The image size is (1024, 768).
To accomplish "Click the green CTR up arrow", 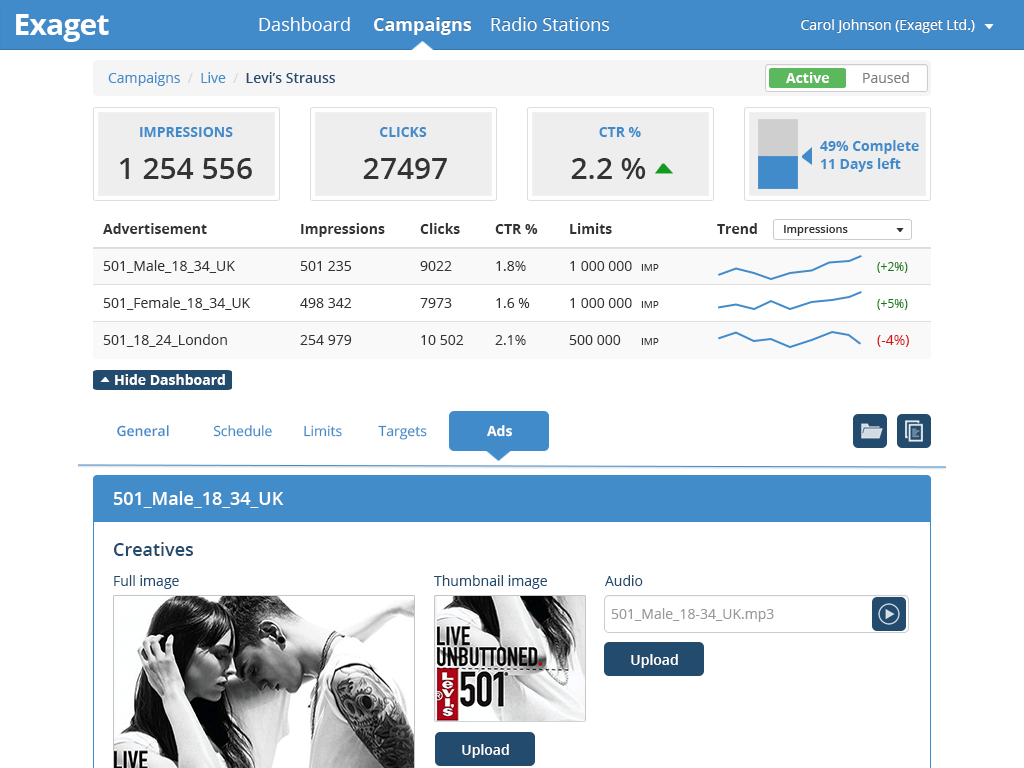I will (663, 169).
